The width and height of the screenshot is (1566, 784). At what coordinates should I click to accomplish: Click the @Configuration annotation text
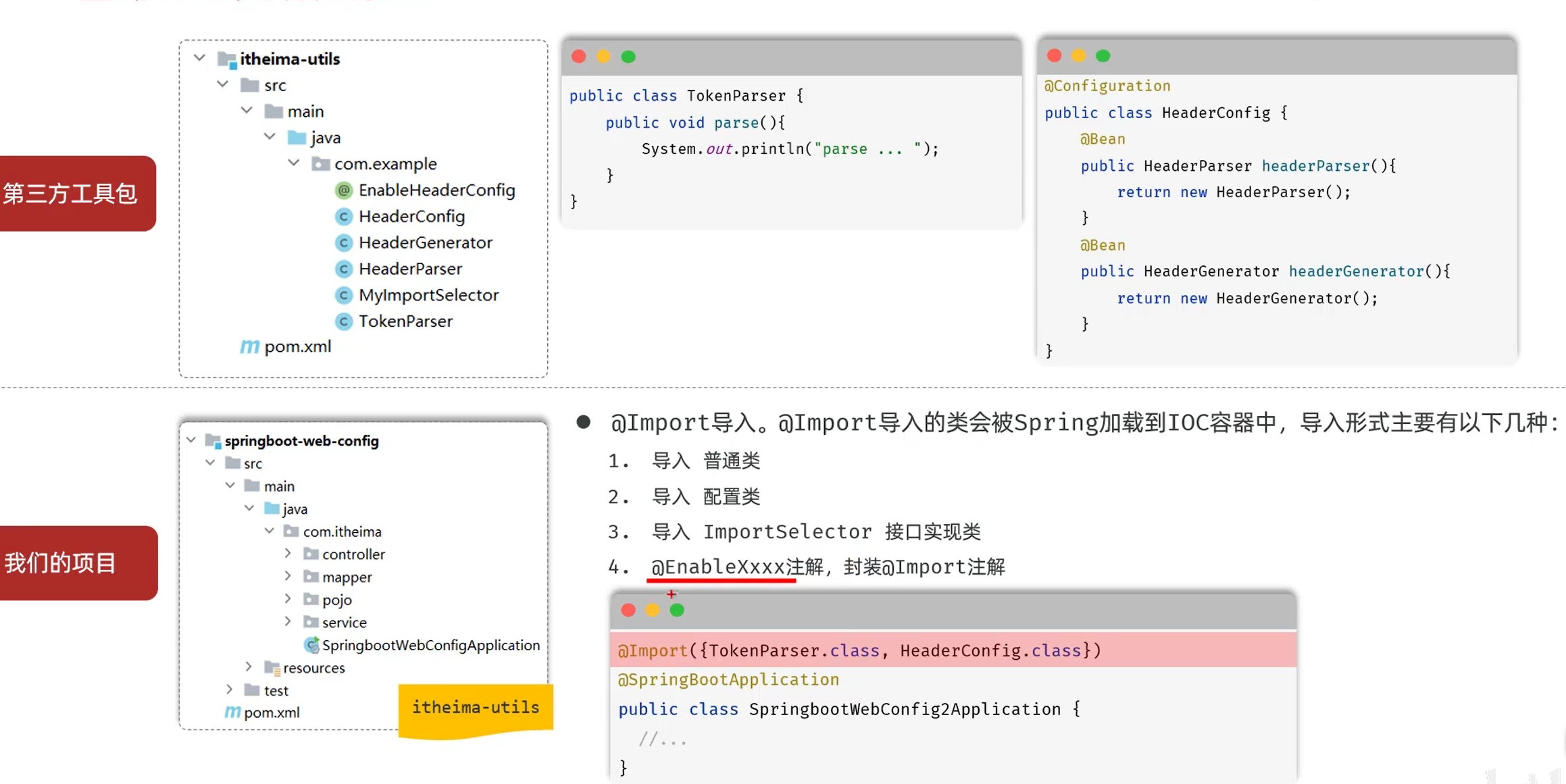pos(1107,86)
